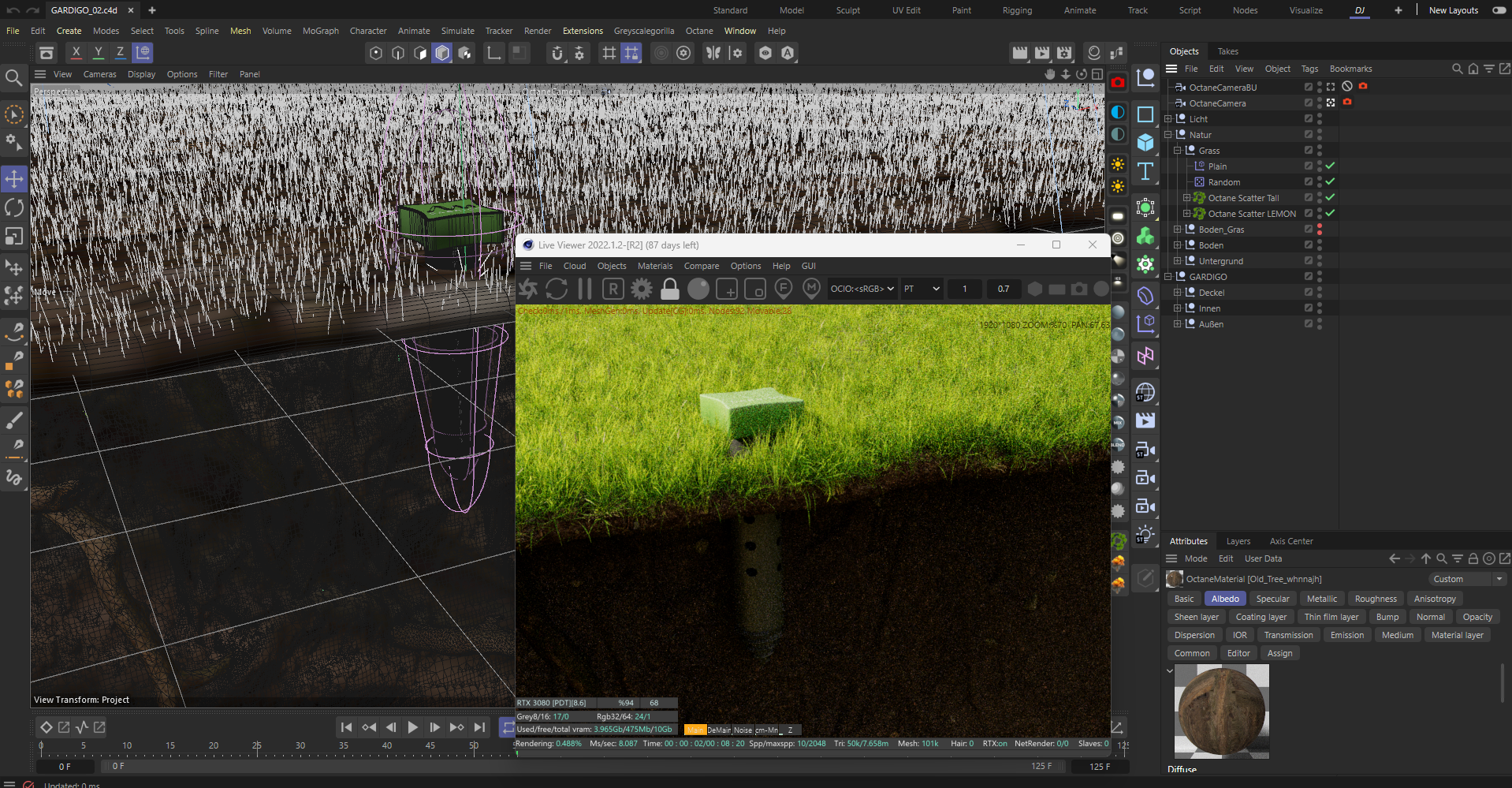Click the Octane red render icon

point(1118,82)
